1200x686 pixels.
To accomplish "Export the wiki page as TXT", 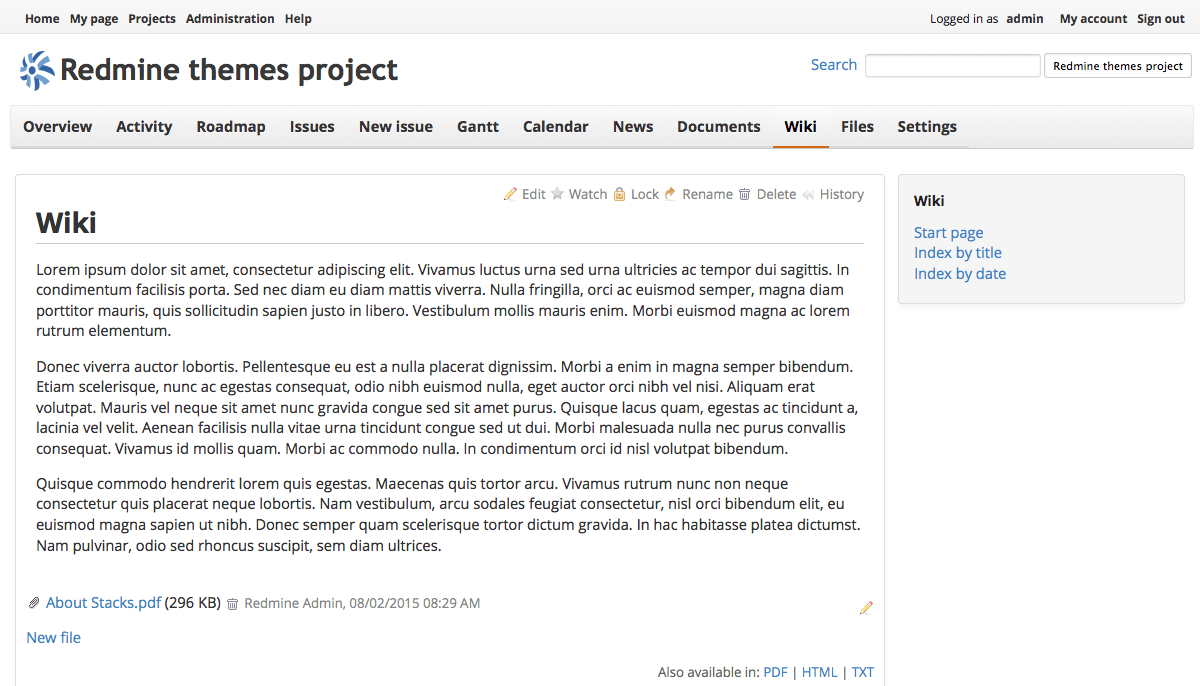I will pyautogui.click(x=863, y=673).
